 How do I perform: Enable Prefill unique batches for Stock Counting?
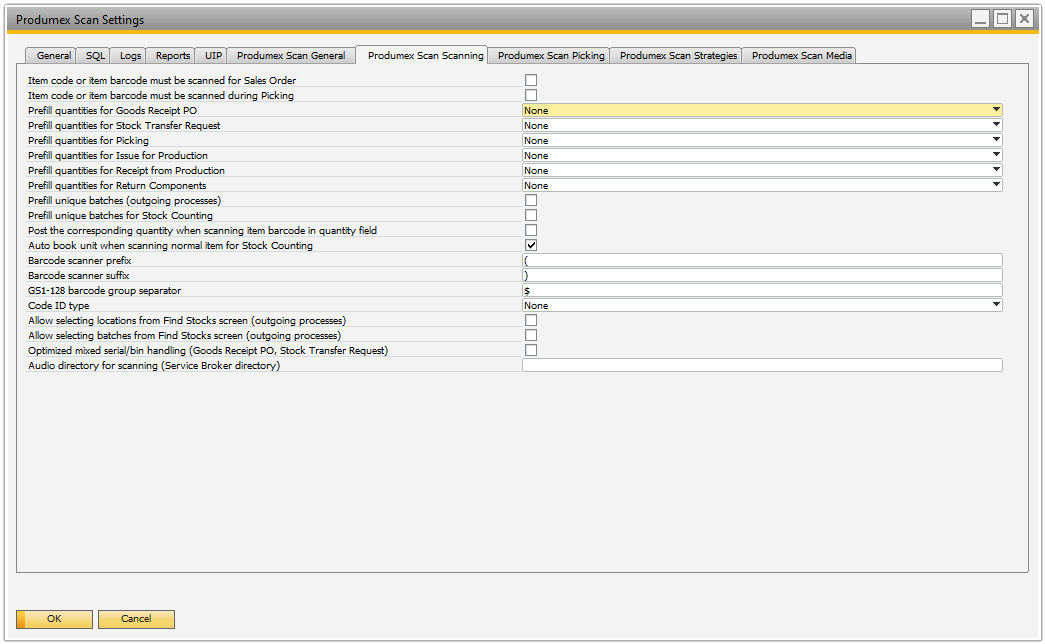tap(530, 215)
